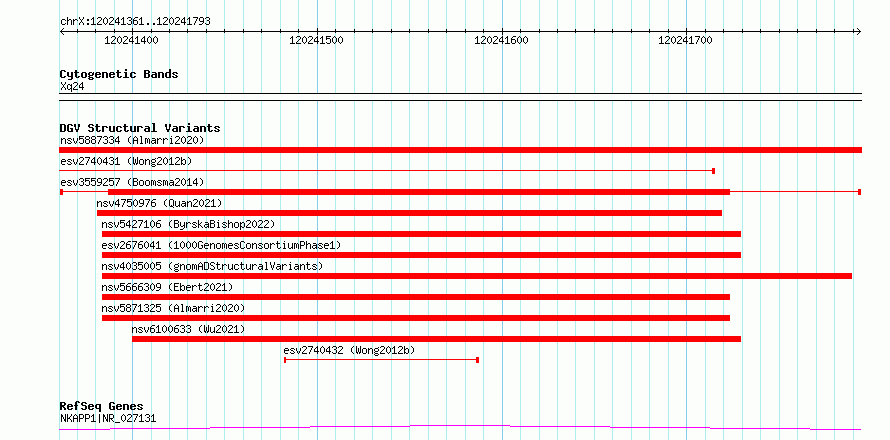Viewport: 890px width, 440px height.
Task: Click the left arrow of the ruler
Action: pos(62,31)
